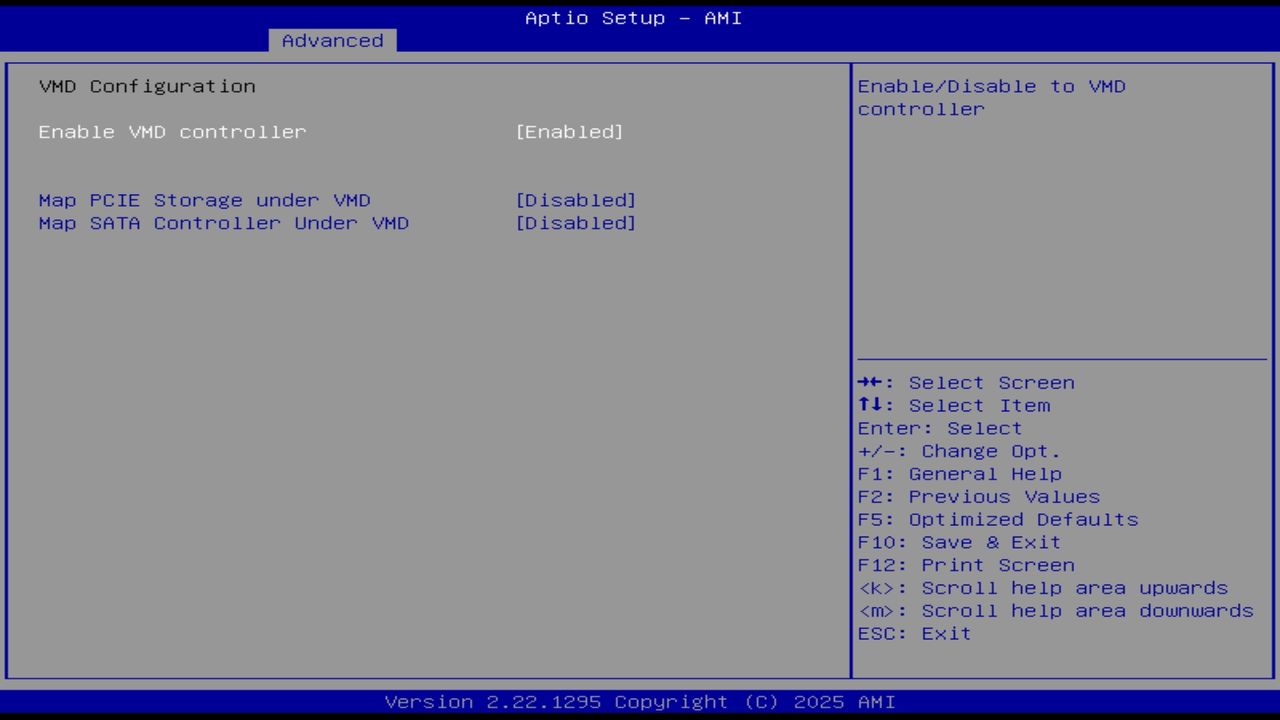This screenshot has height=720, width=1280.
Task: Click the VMD controller help description text
Action: pos(991,97)
